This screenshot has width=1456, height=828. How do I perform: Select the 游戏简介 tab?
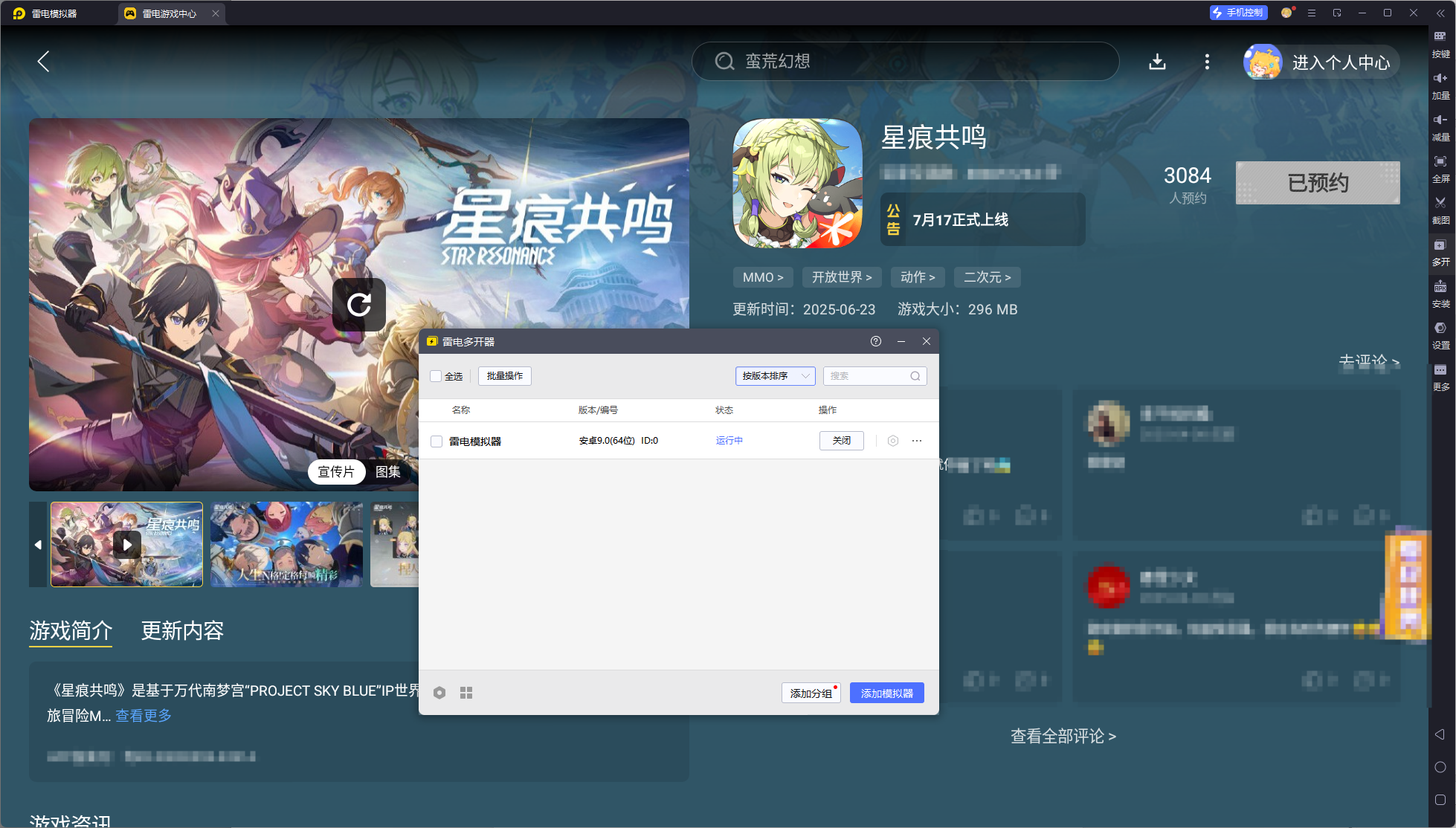coord(71,630)
